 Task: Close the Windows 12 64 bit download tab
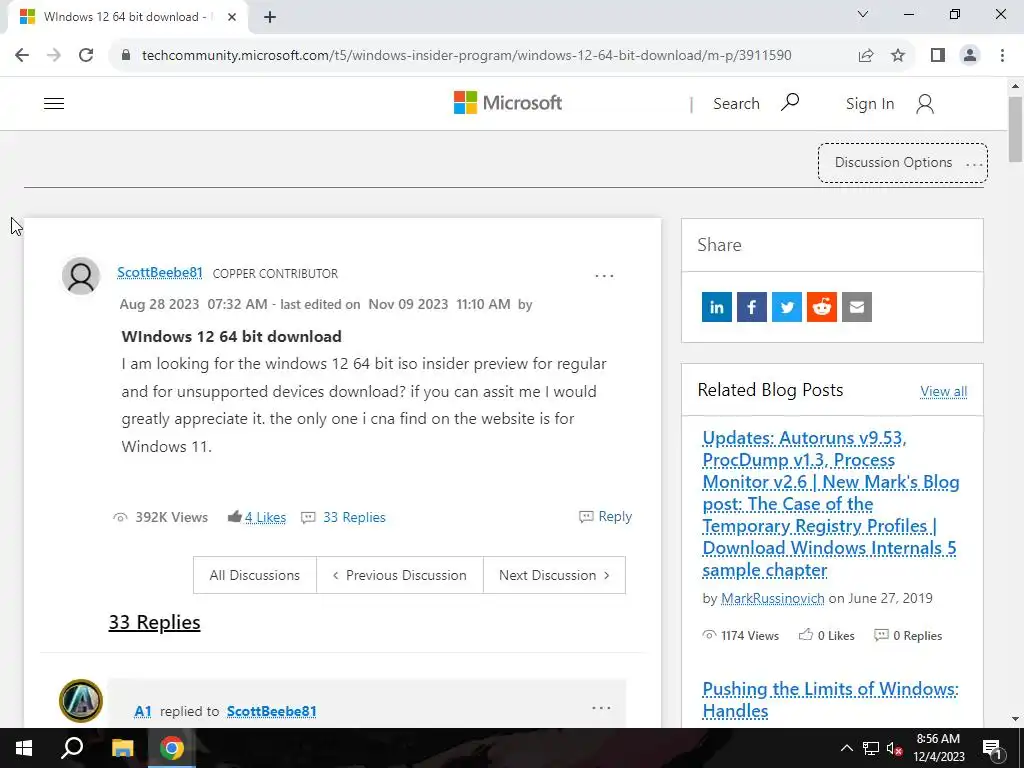point(232,17)
